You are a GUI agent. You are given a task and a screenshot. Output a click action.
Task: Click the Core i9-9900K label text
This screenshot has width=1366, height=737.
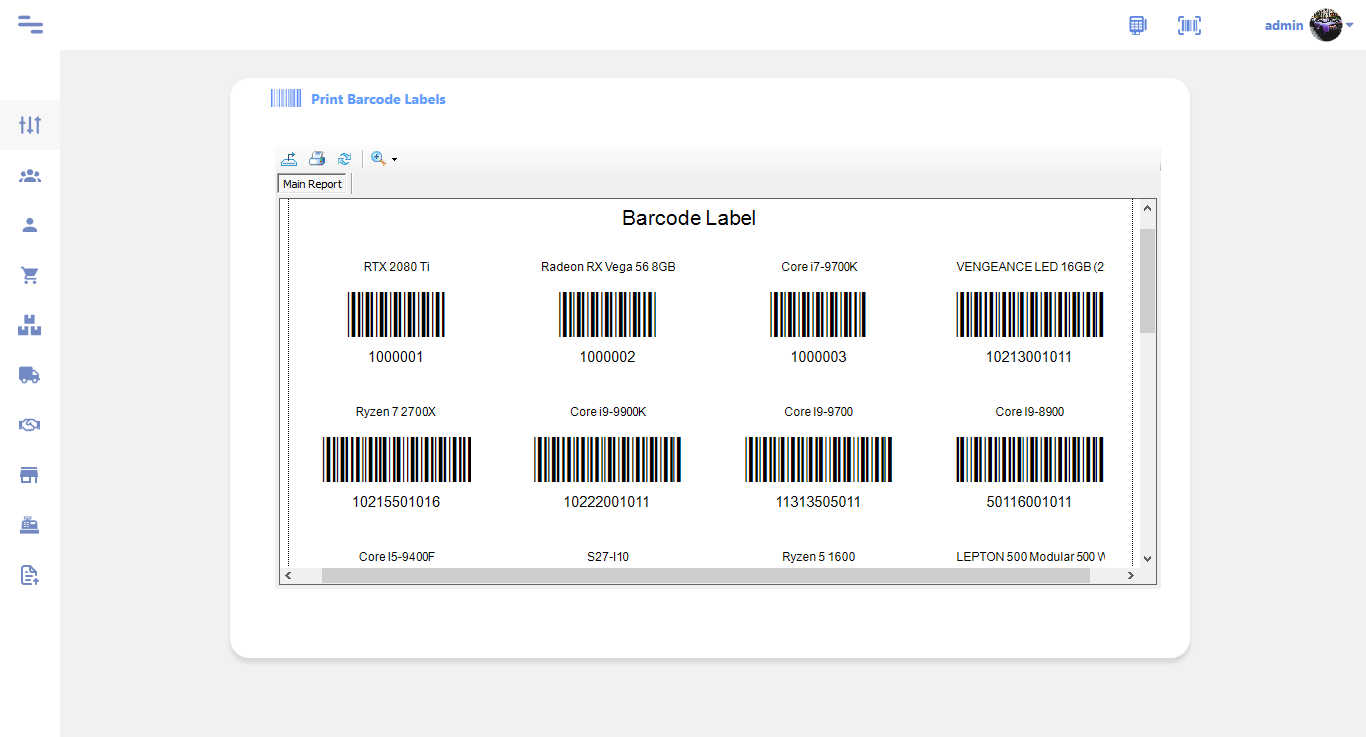pyautogui.click(x=608, y=412)
